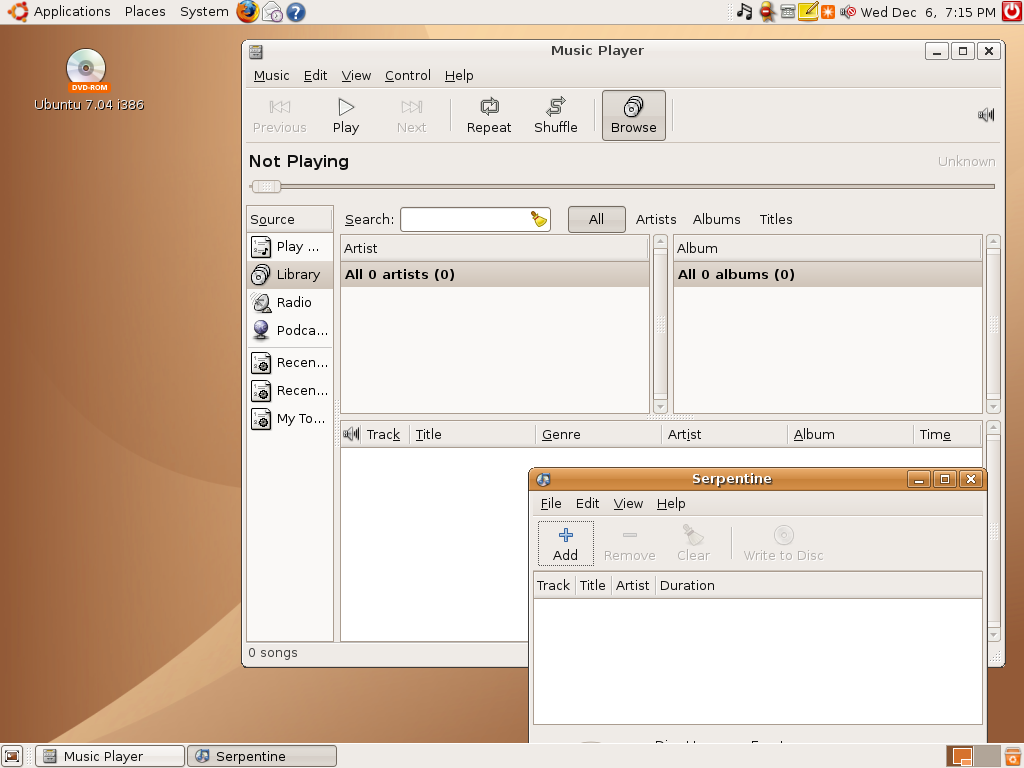Select the My Top Rated playlist

click(290, 419)
